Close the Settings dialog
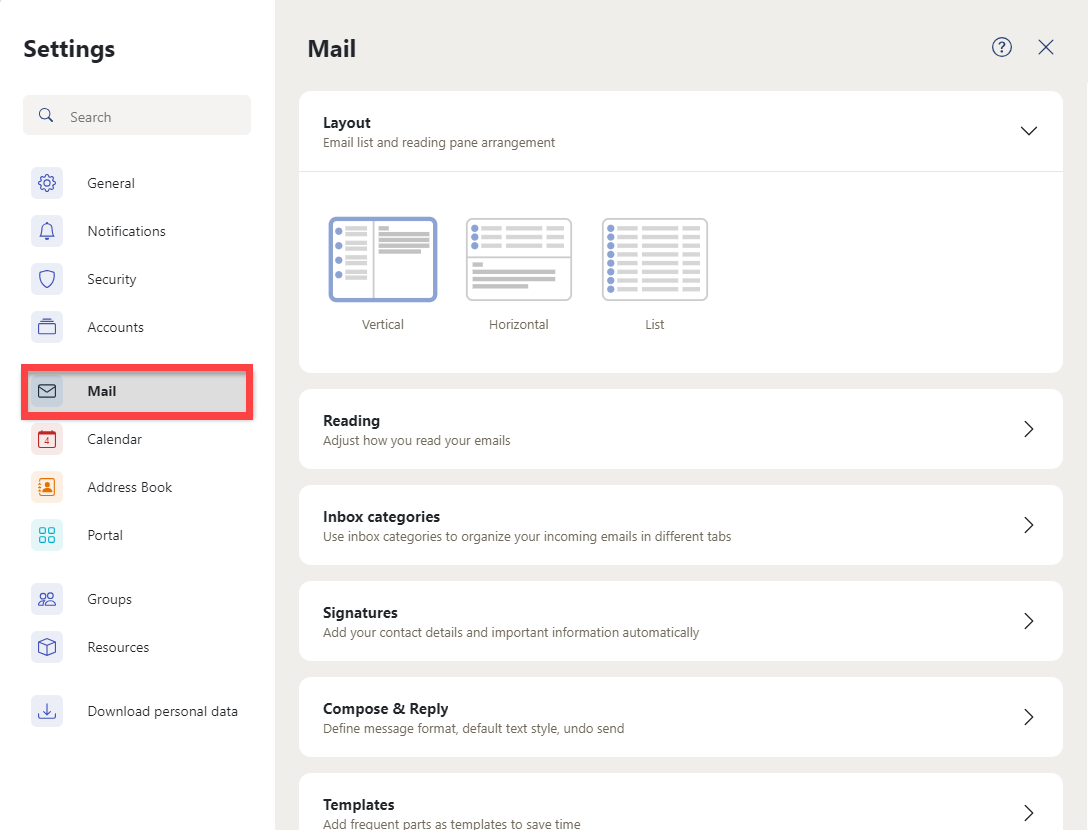The image size is (1088, 830). (x=1046, y=47)
